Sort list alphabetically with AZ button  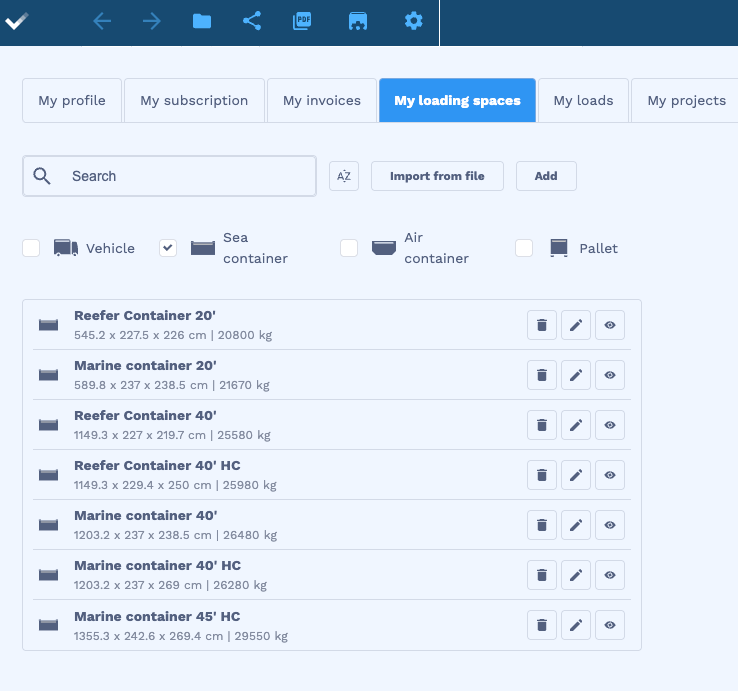point(344,176)
